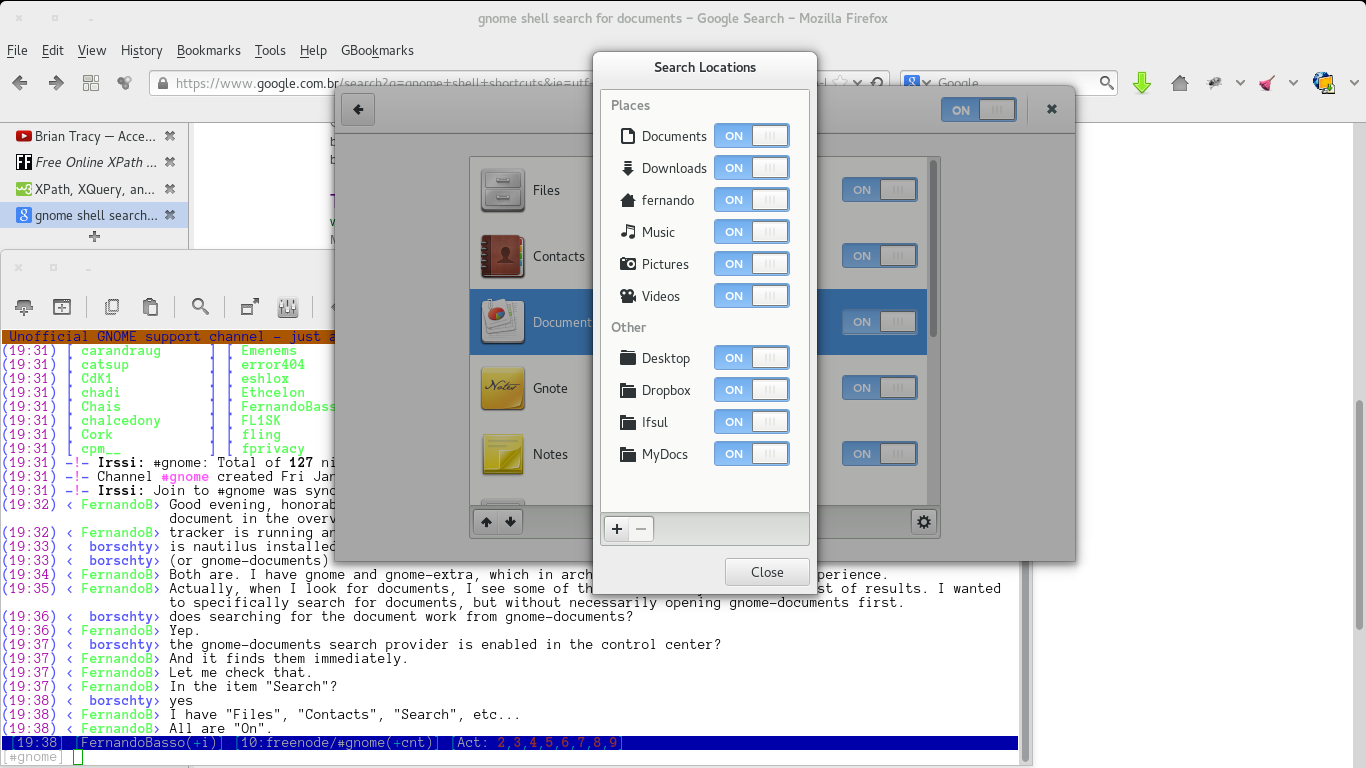1366x768 pixels.
Task: Open the File menu
Action: tap(17, 50)
